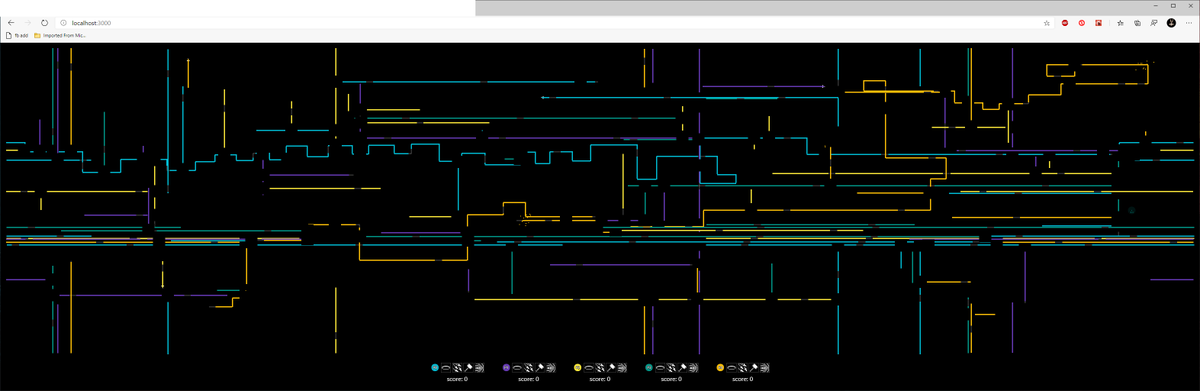Open the red circular clock extension icon
Viewport: 1200px width, 391px height.
(1082, 23)
